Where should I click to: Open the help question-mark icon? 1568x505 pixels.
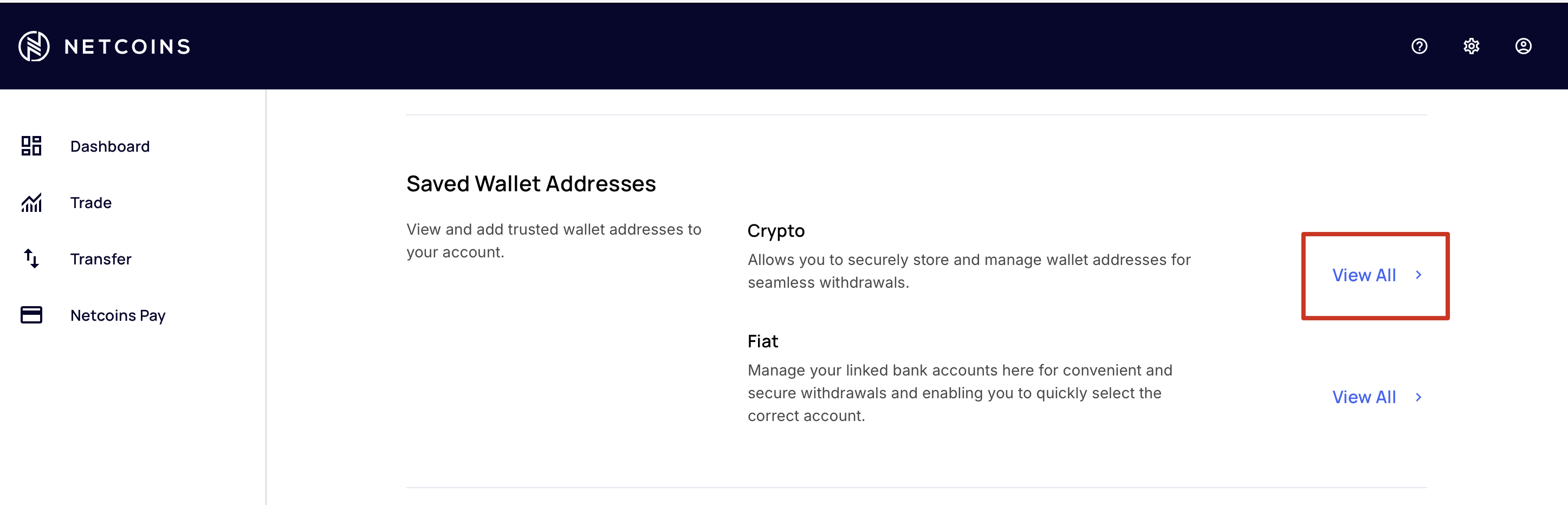point(1419,46)
